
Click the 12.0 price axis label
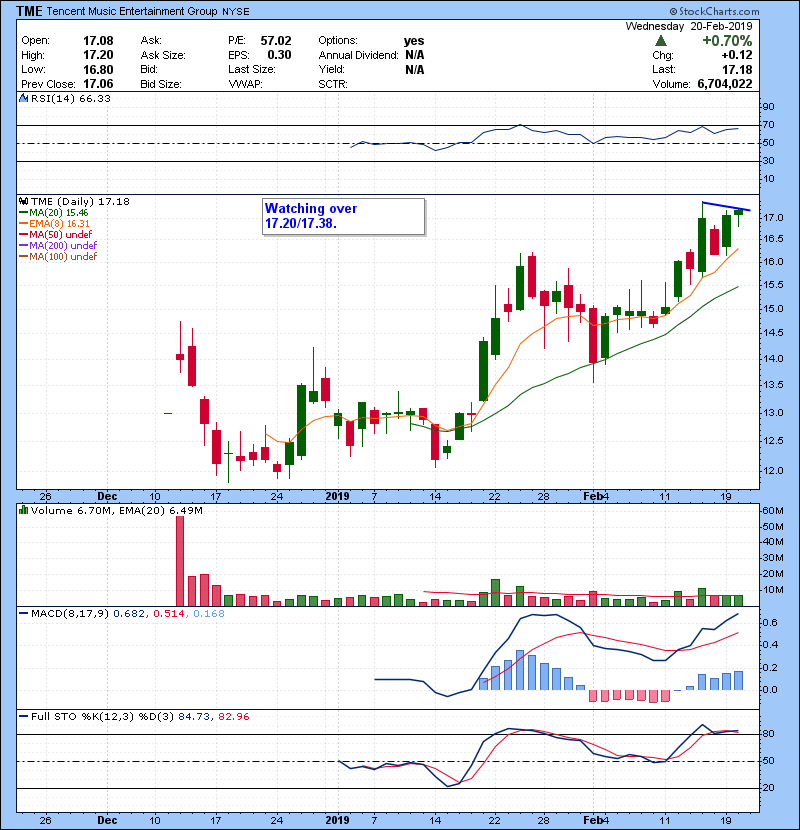[x=773, y=471]
